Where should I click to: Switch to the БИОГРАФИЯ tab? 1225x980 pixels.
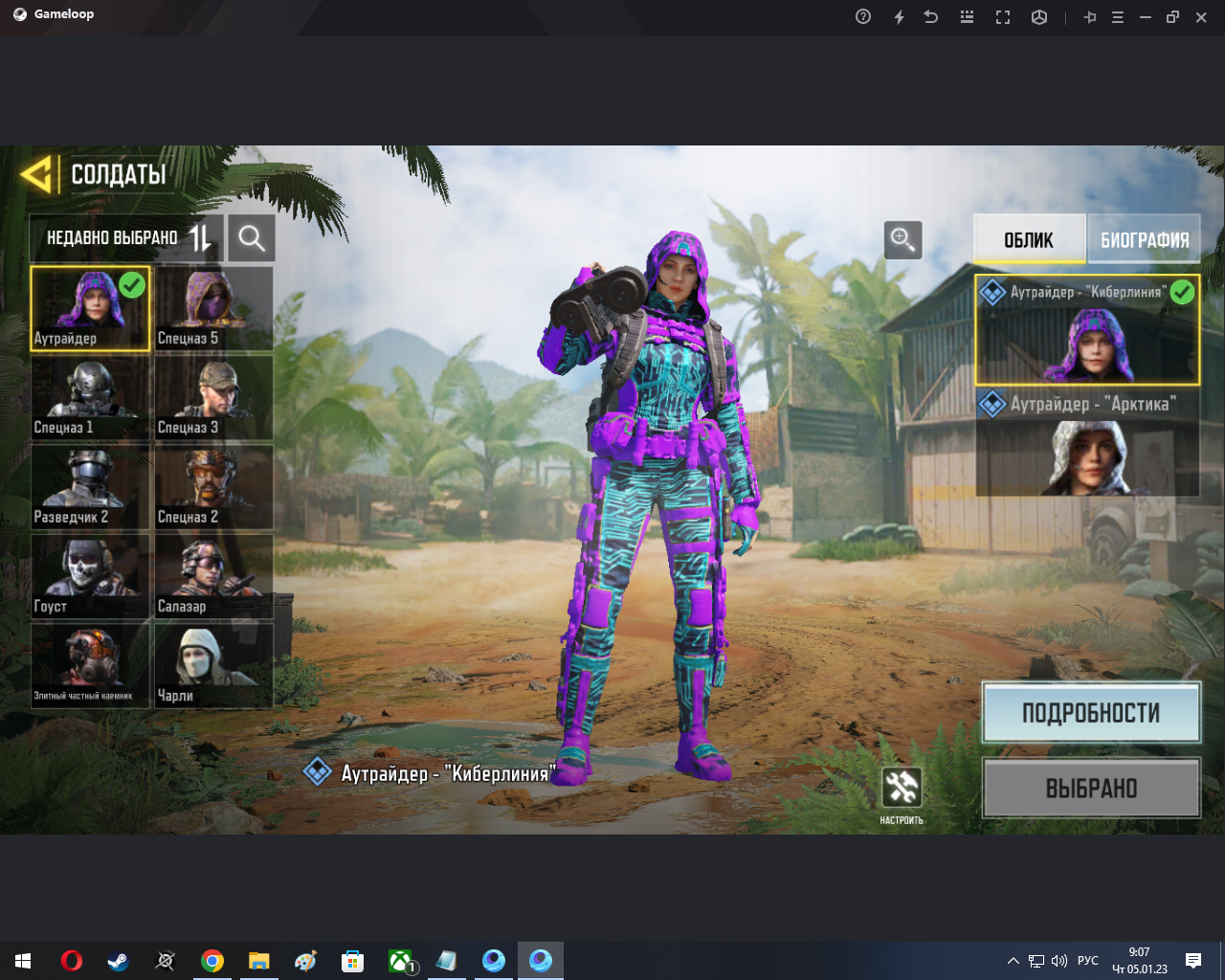click(1145, 239)
